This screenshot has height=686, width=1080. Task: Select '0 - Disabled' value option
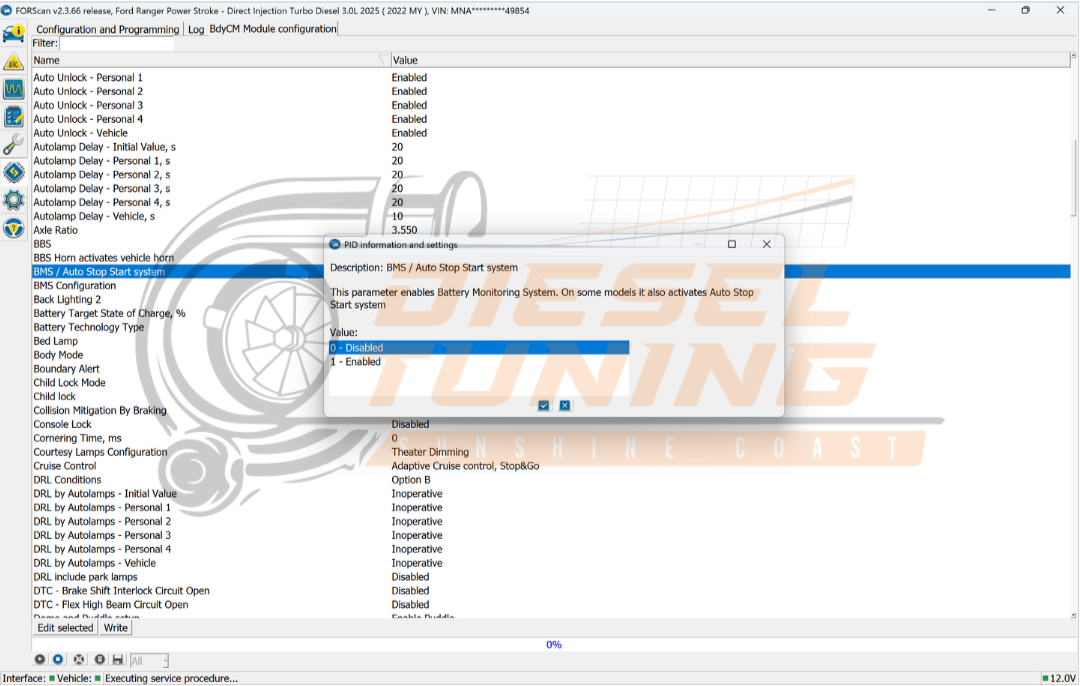click(479, 348)
